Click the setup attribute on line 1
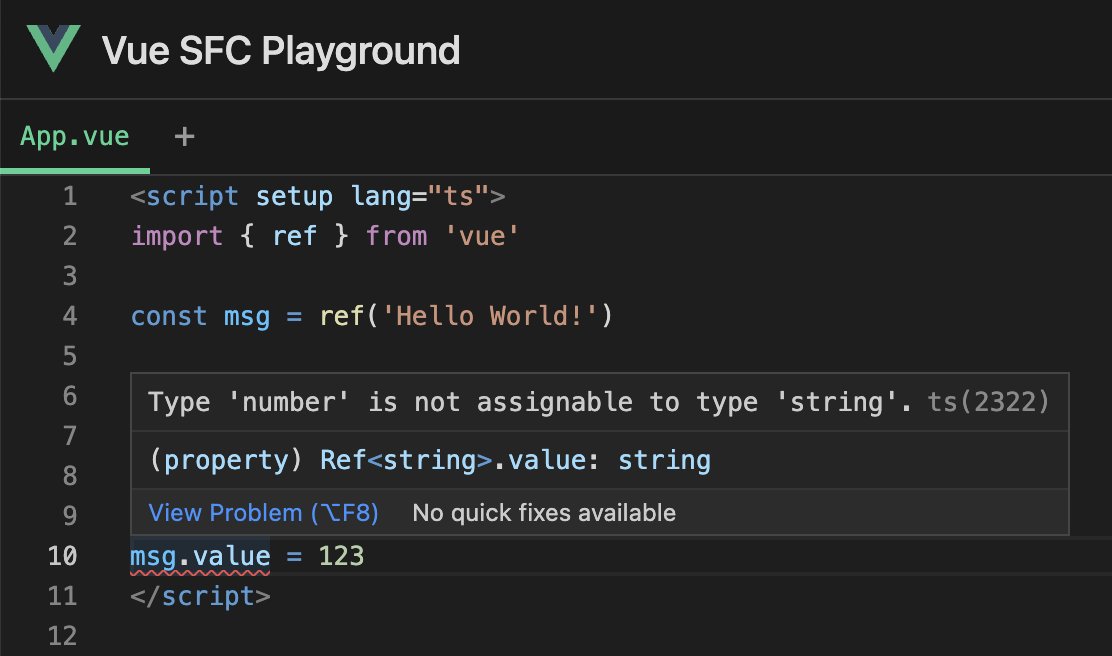The image size is (1112, 656). (294, 196)
